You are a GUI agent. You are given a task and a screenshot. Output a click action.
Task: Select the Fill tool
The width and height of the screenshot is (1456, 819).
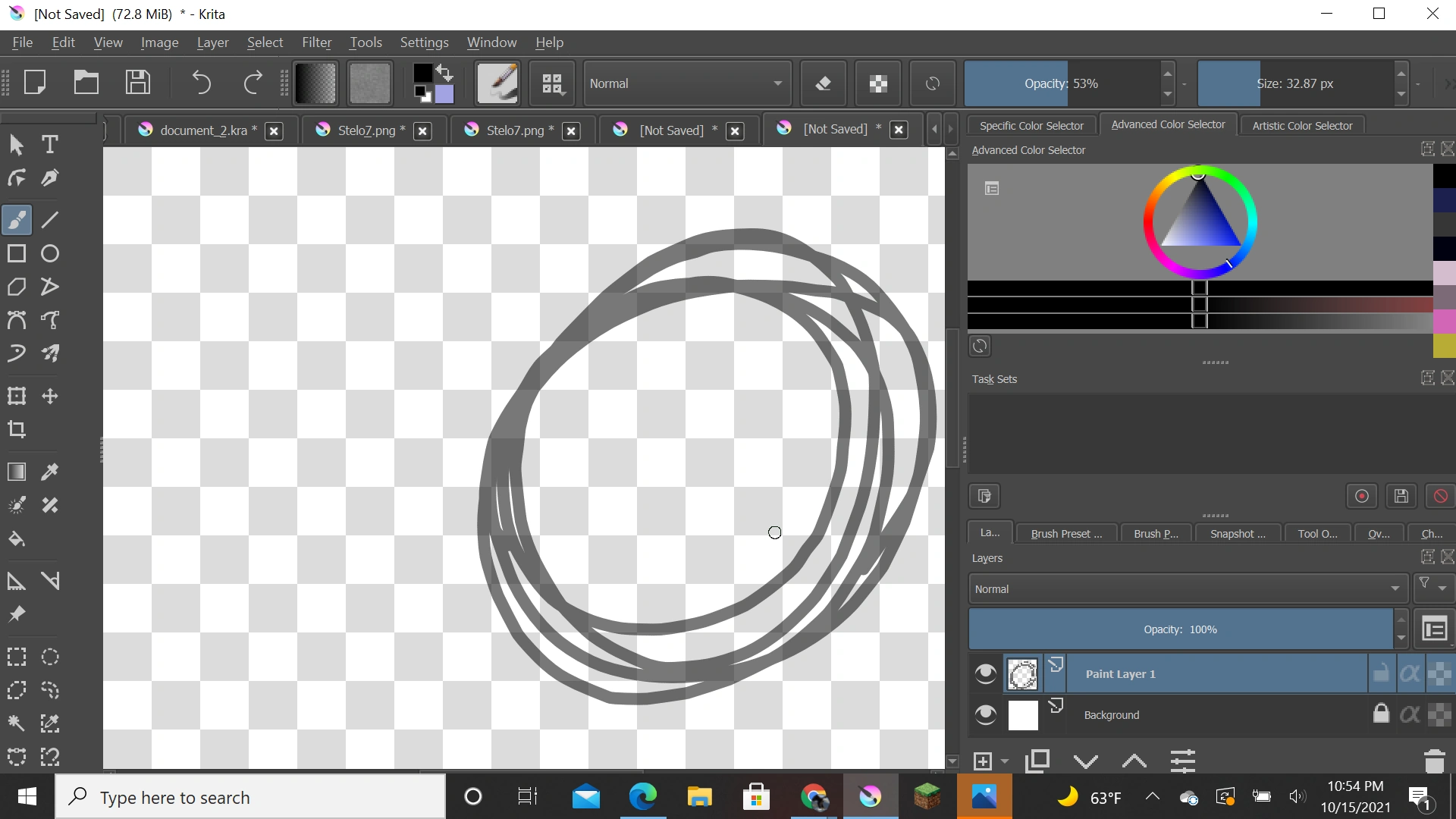coord(16,539)
